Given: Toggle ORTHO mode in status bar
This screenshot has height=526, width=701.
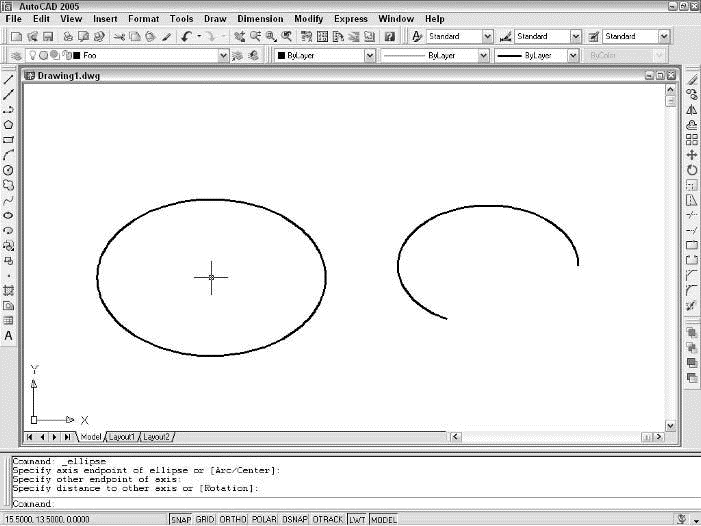Looking at the screenshot, I should coord(234,519).
